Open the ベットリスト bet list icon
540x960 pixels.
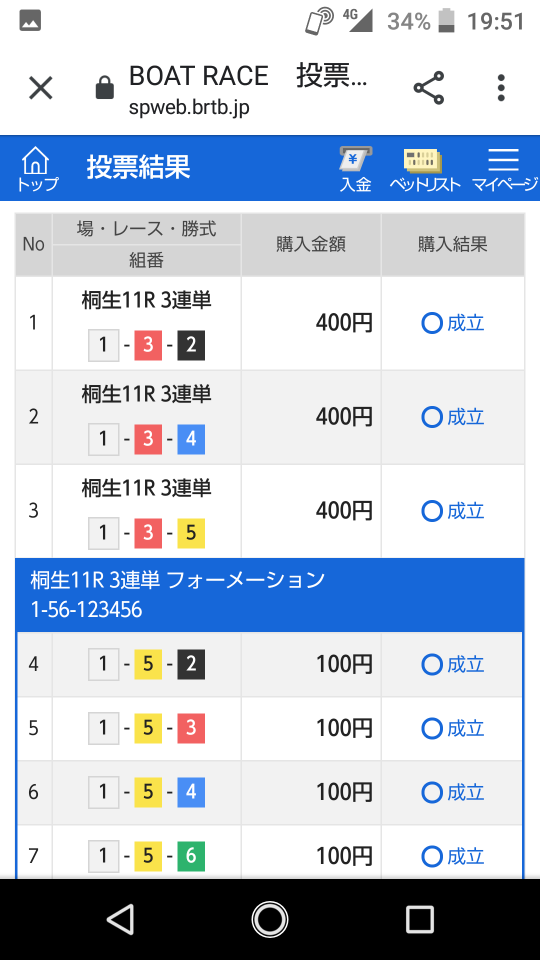[424, 169]
